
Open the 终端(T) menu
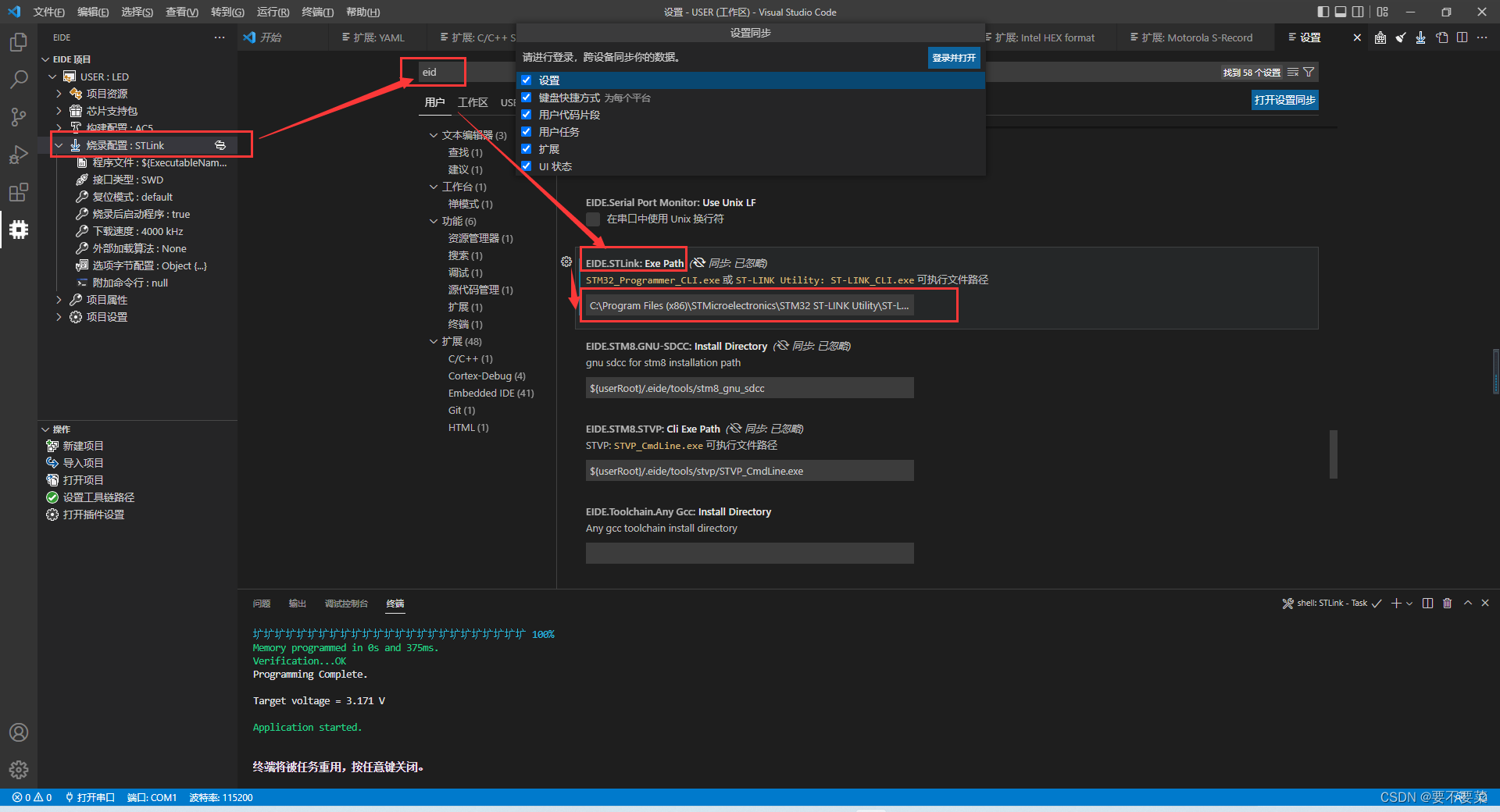tap(317, 12)
